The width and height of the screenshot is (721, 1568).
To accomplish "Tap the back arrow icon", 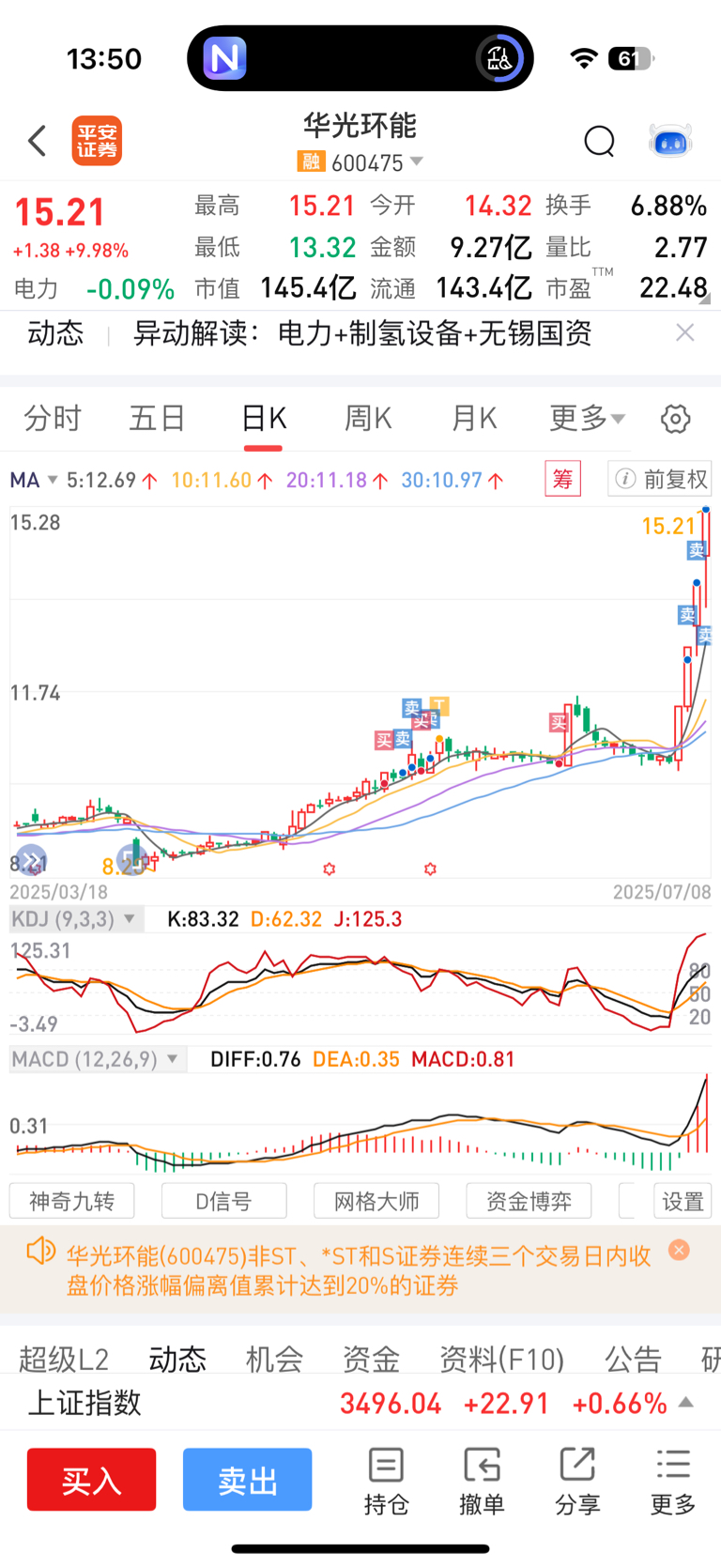I will tap(37, 142).
